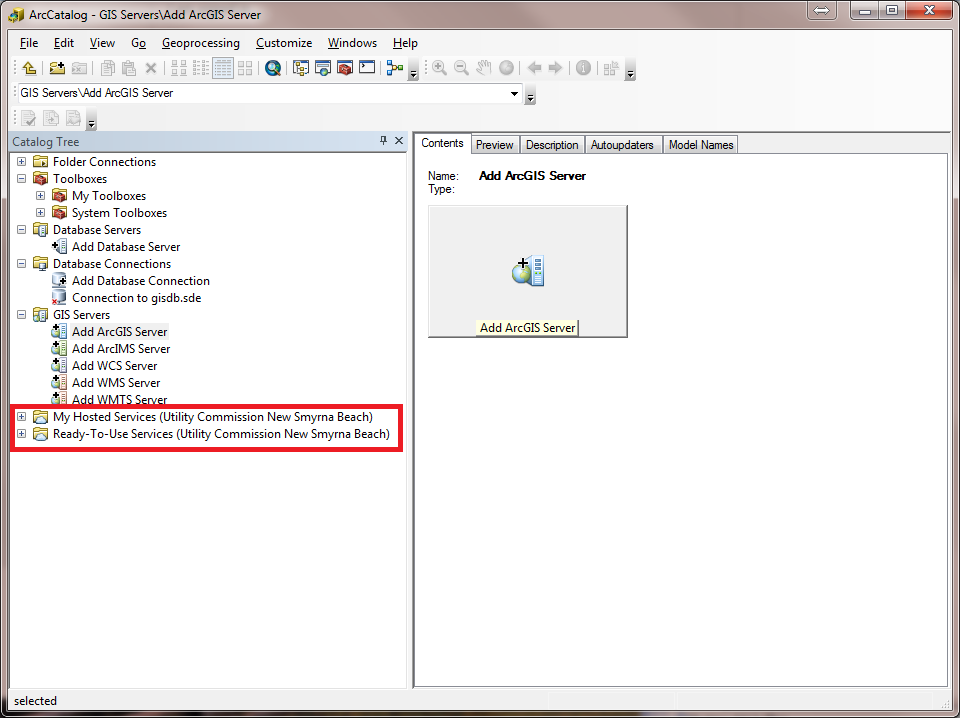The image size is (960, 718).
Task: Switch to the Description tab
Action: coord(552,145)
